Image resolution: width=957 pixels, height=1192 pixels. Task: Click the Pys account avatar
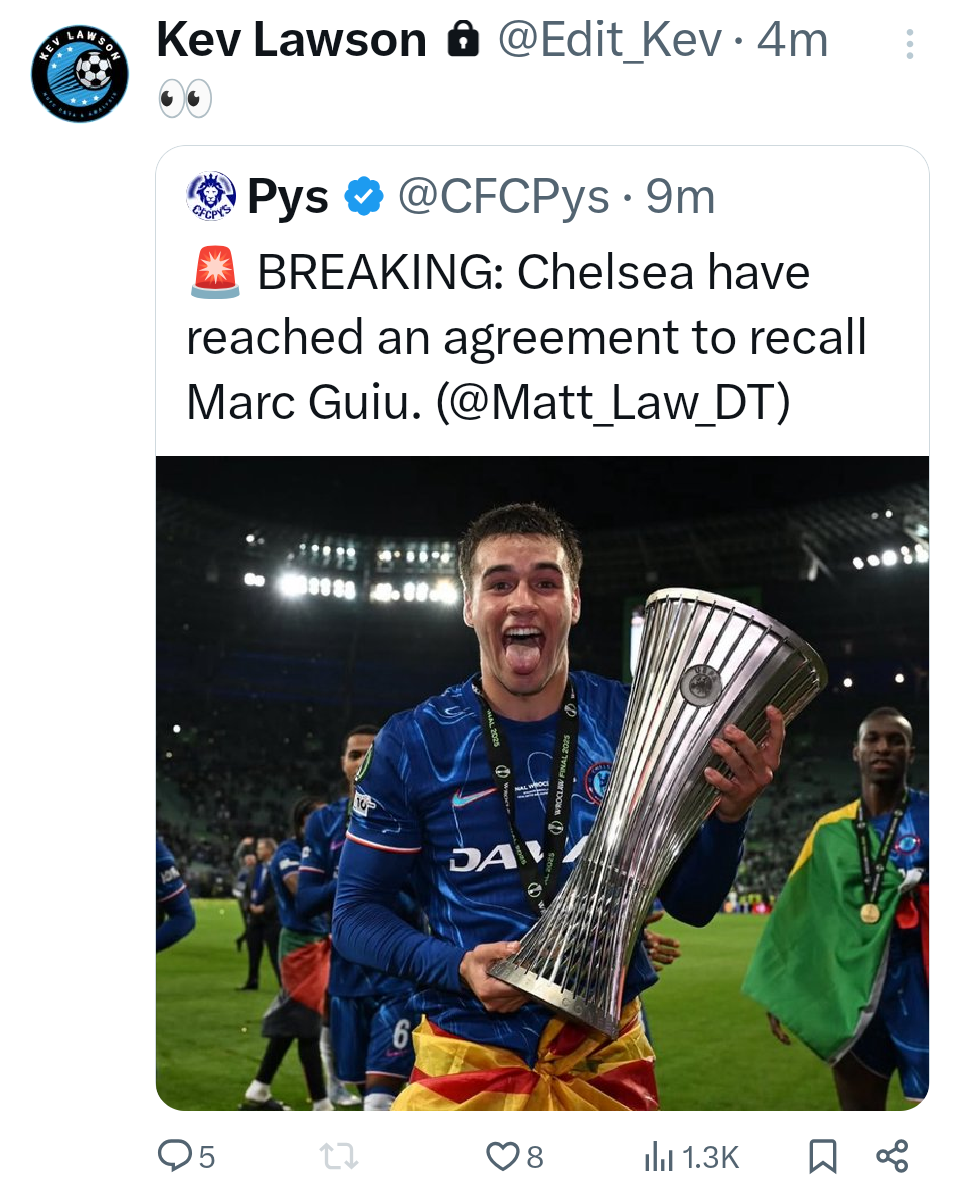(211, 197)
